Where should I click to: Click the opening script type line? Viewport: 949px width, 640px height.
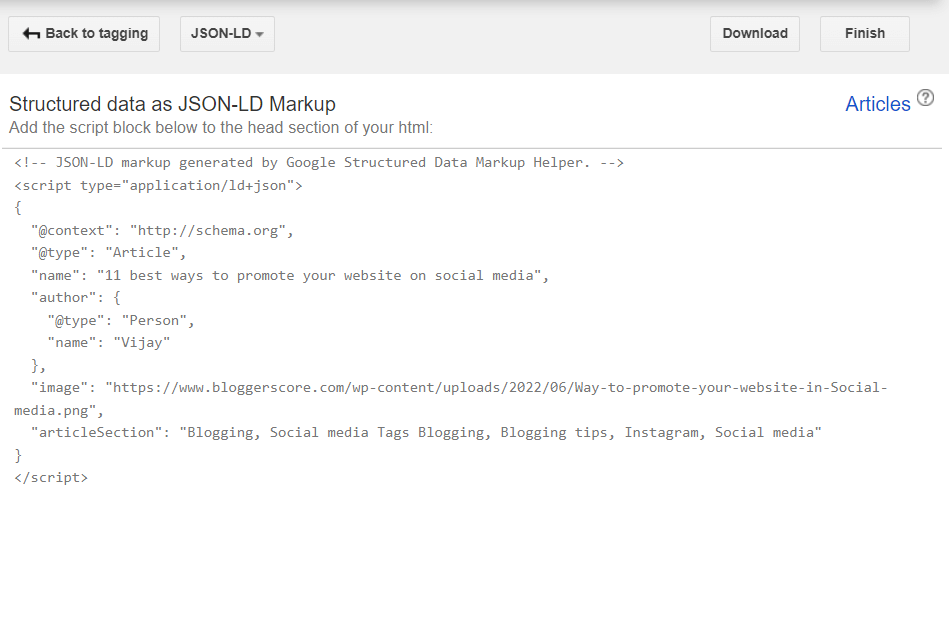pyautogui.click(x=159, y=185)
